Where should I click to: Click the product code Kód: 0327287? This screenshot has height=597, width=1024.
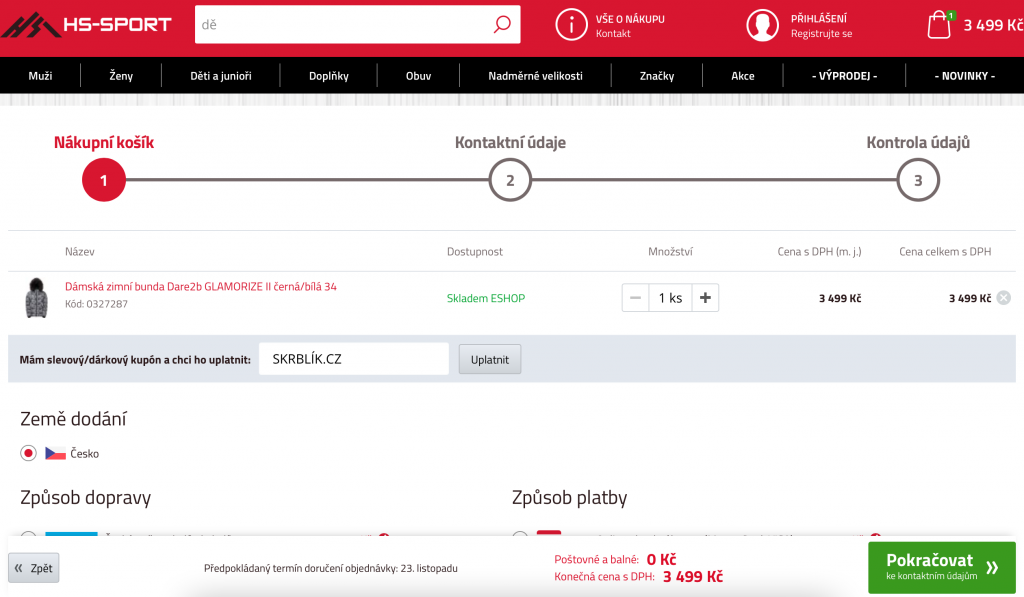(96, 304)
